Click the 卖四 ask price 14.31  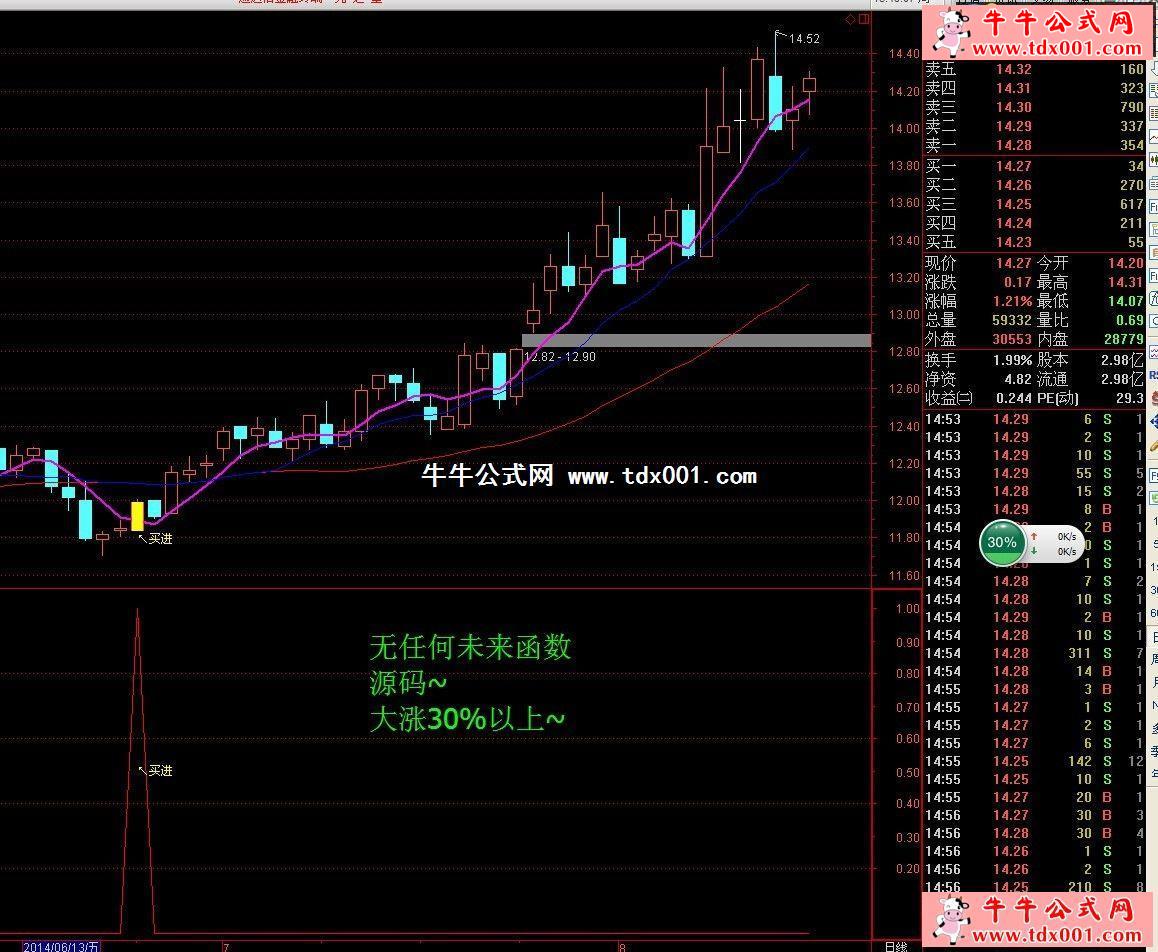pyautogui.click(x=1013, y=89)
